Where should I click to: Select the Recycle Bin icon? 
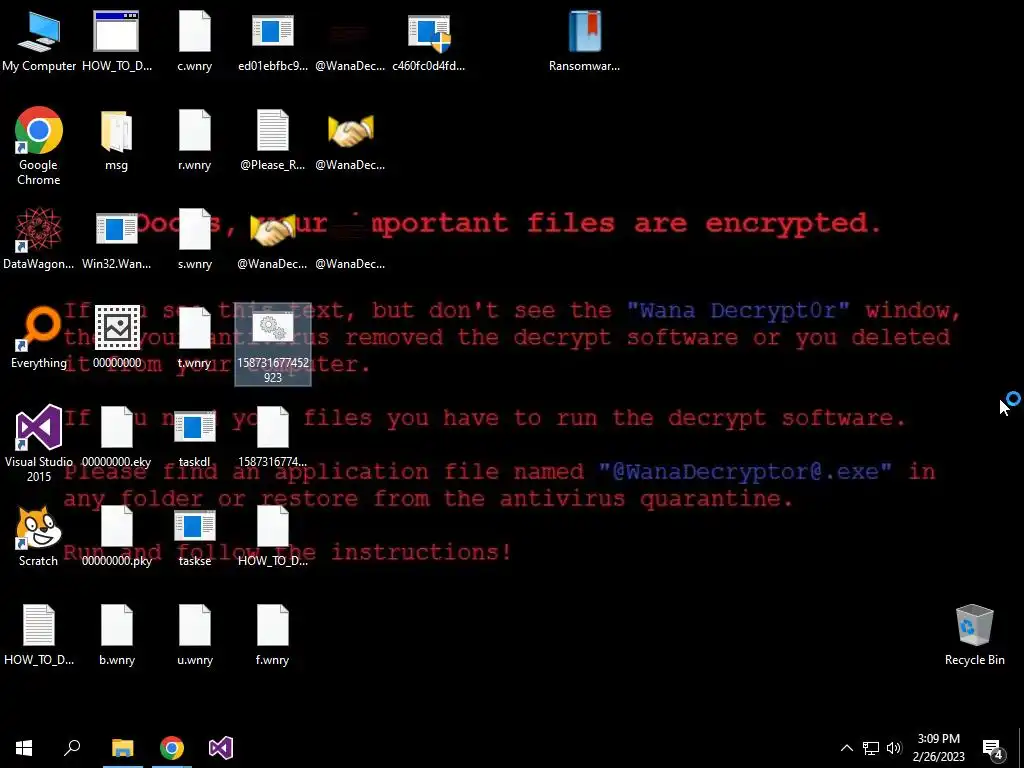(974, 635)
